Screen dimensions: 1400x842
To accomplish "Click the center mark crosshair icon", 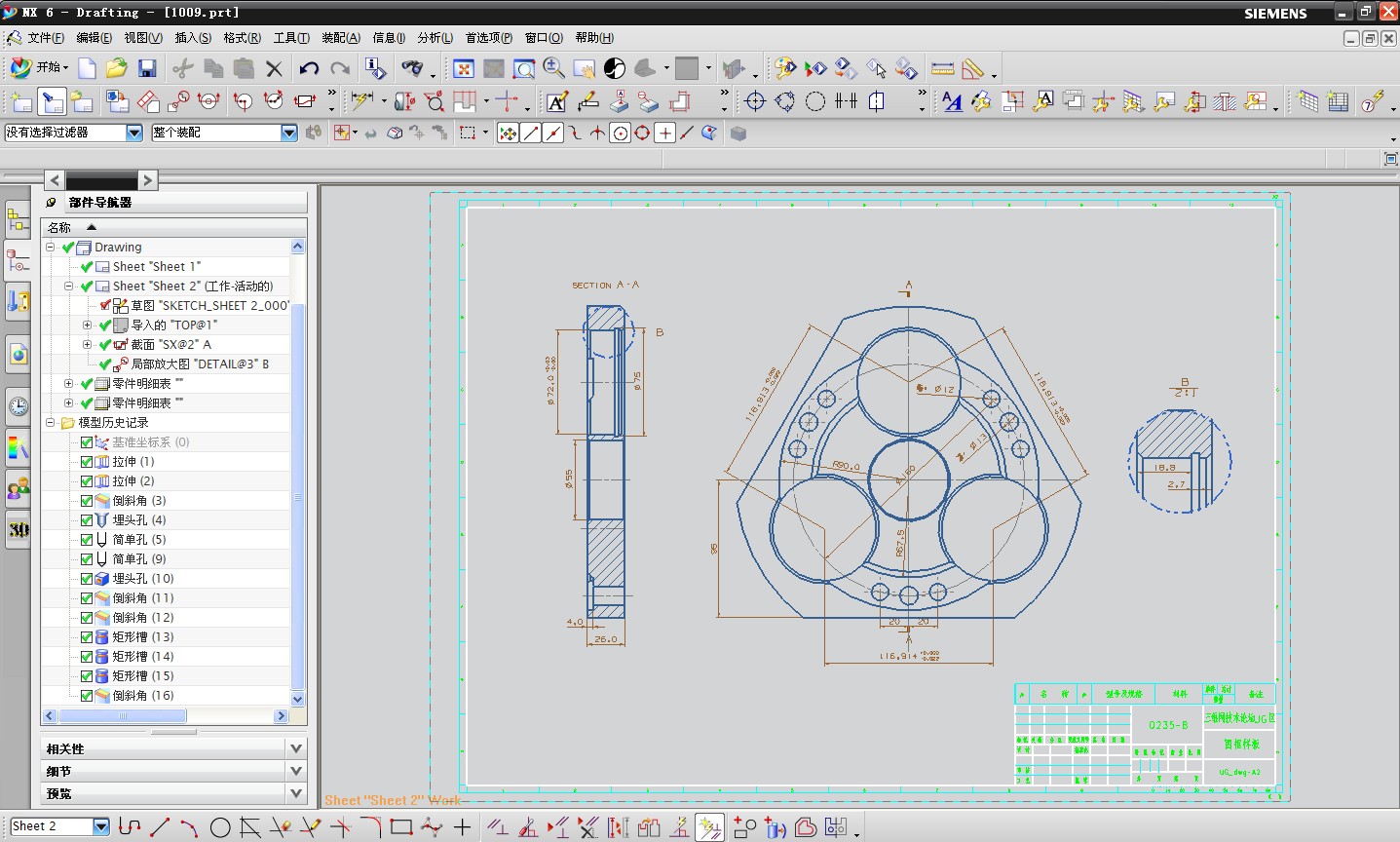I will click(755, 101).
